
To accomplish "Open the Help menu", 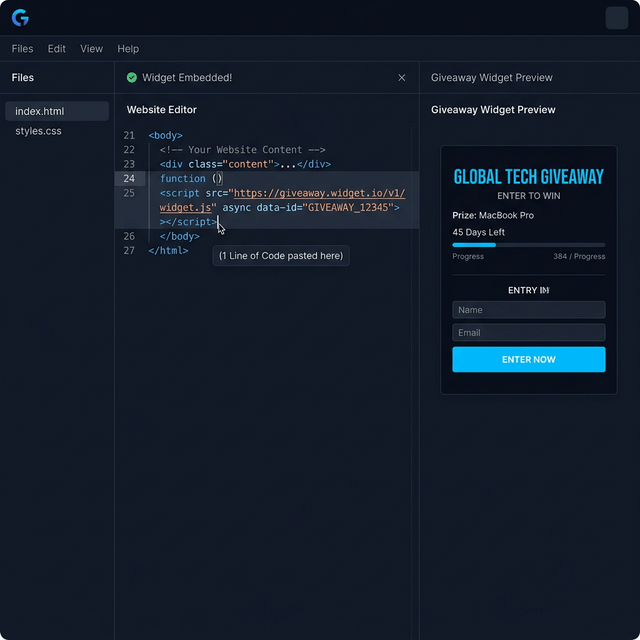I will (x=128, y=49).
